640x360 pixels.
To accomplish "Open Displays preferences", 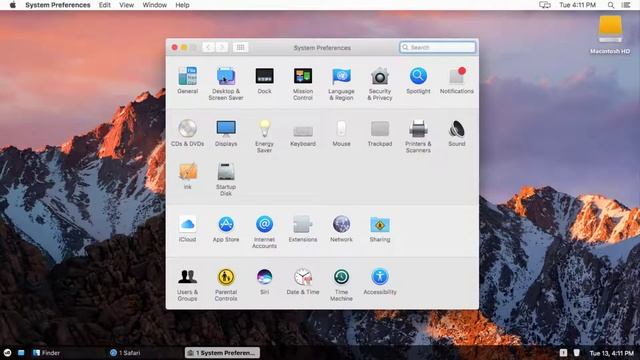I will [x=226, y=133].
